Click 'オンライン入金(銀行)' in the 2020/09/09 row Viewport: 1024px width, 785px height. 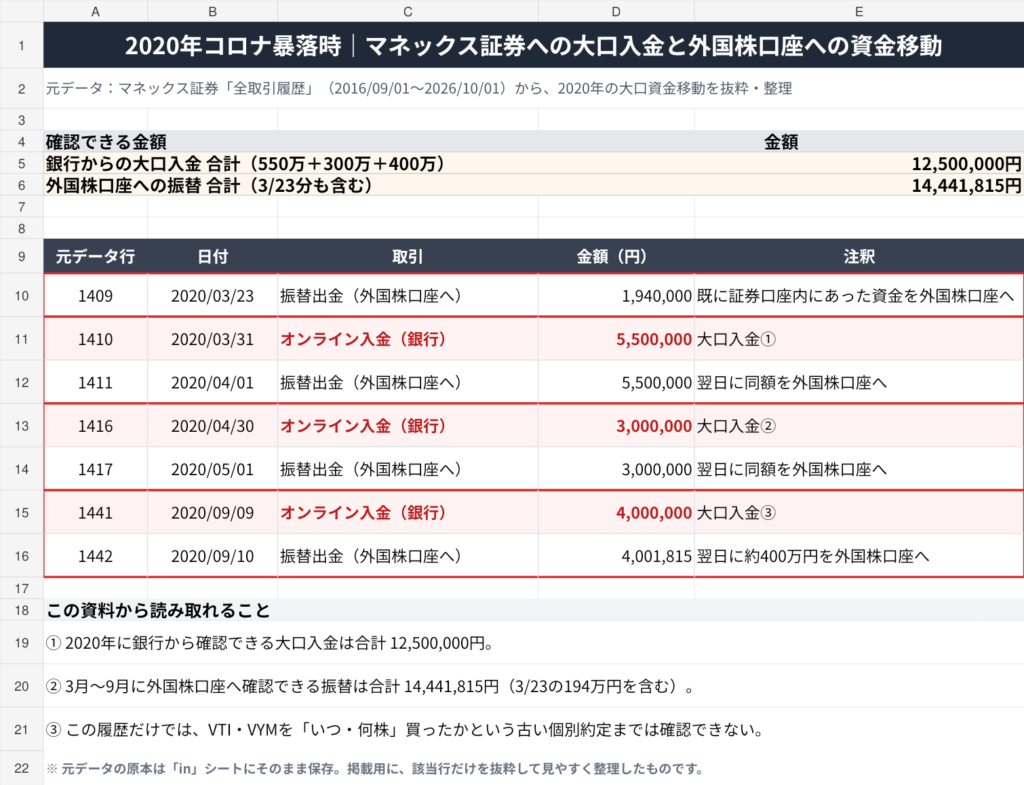click(408, 513)
